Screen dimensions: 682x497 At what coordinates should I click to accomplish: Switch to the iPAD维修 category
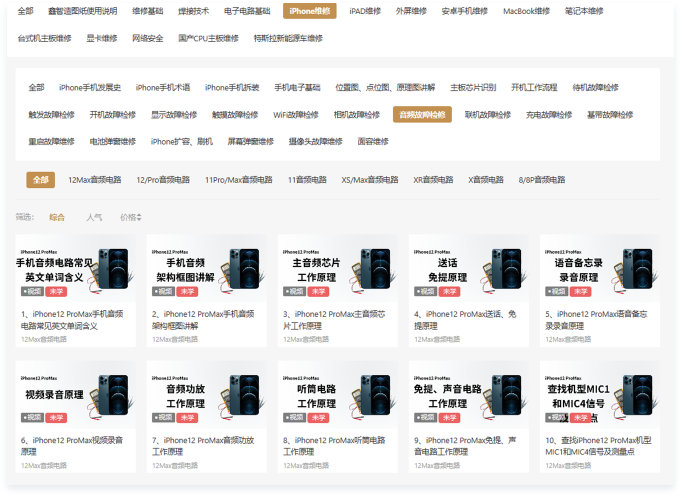[x=365, y=11]
